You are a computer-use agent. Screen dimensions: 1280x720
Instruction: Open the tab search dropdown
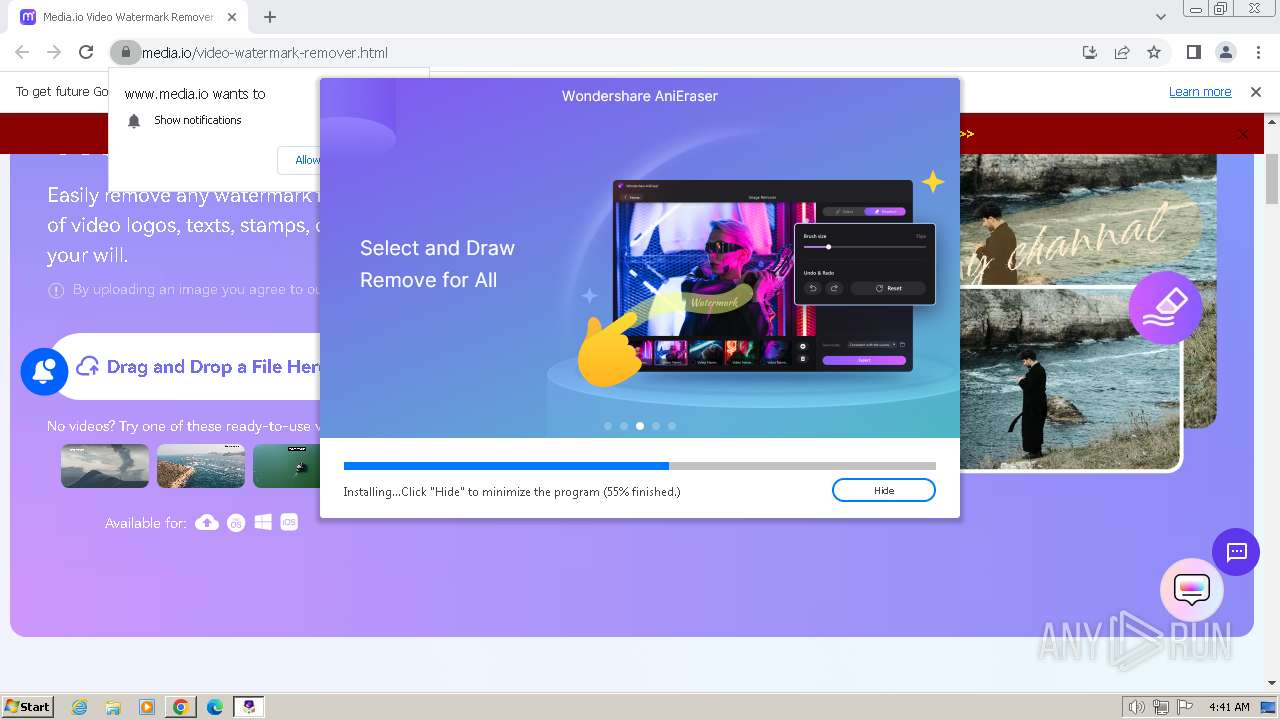tap(1161, 17)
